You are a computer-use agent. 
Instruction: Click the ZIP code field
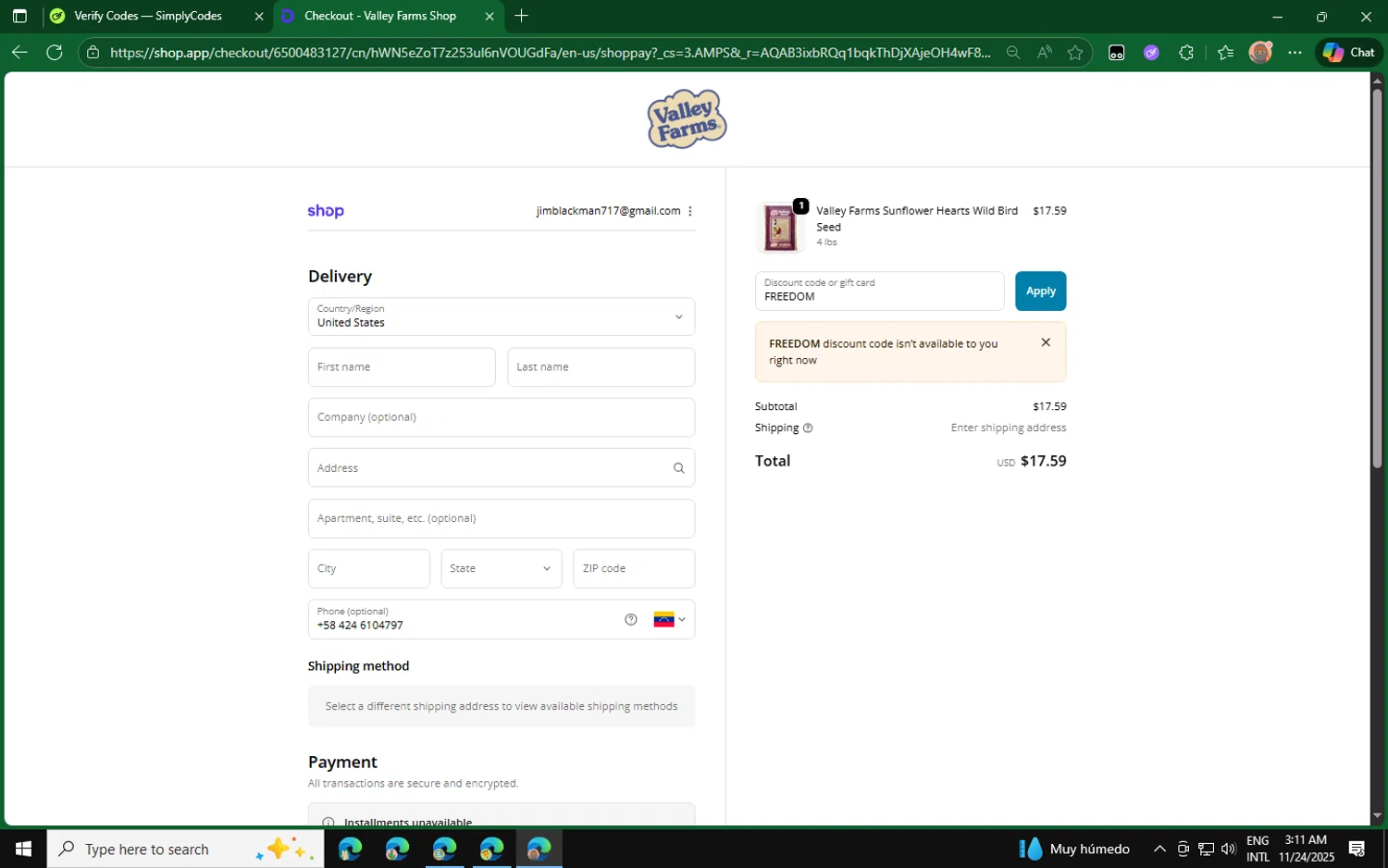634,569
